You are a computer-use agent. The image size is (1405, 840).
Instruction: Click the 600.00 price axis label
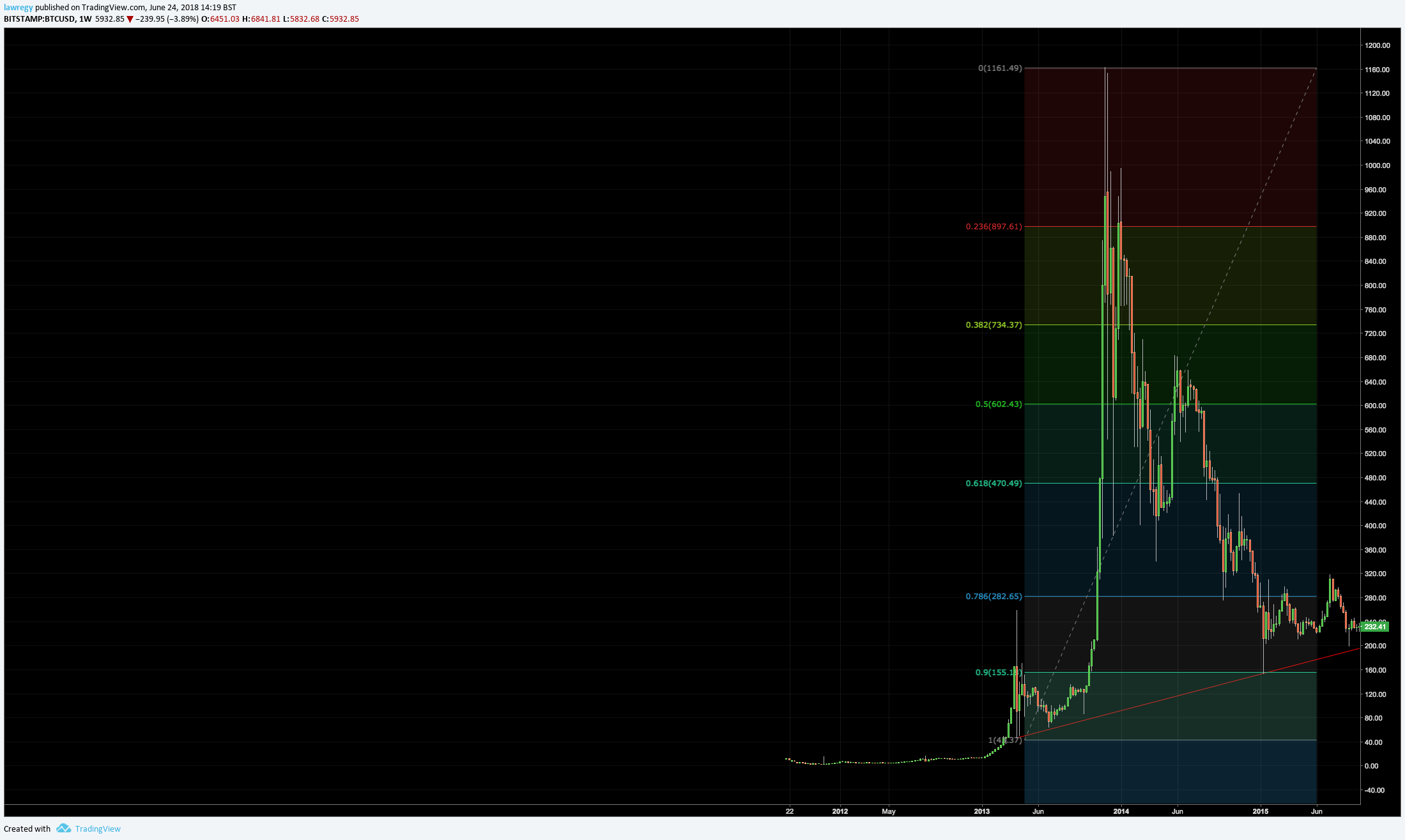[x=1376, y=406]
